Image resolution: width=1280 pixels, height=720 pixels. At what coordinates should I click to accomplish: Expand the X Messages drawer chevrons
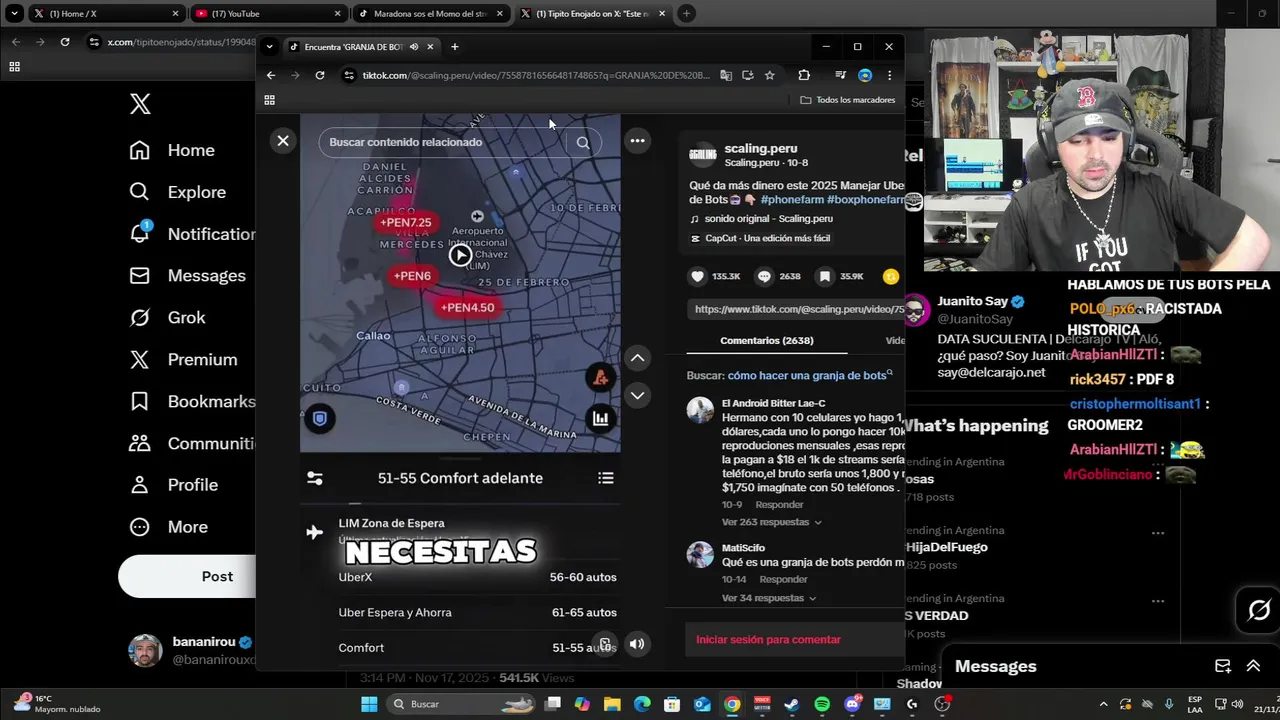pyautogui.click(x=1253, y=666)
